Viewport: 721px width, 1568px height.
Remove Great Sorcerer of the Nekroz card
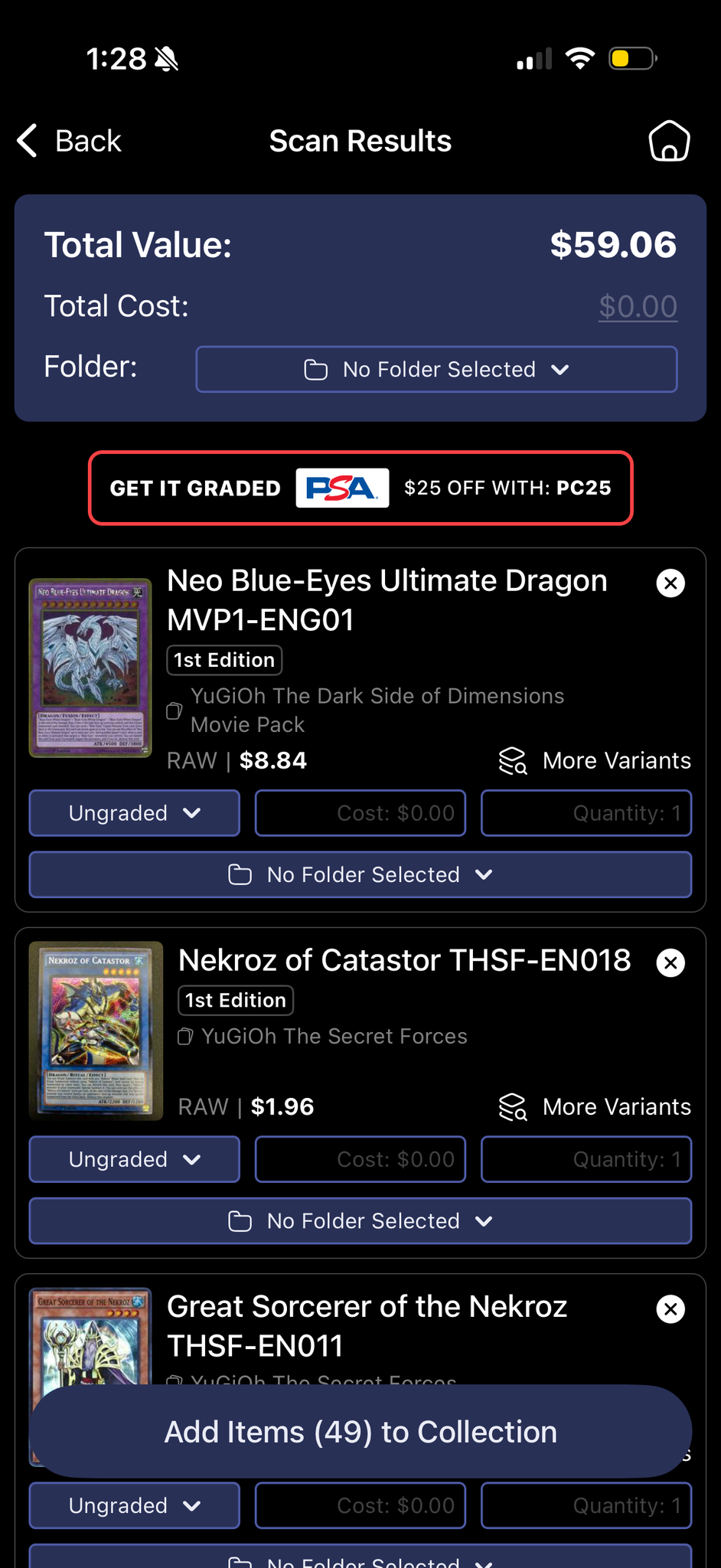click(670, 1309)
